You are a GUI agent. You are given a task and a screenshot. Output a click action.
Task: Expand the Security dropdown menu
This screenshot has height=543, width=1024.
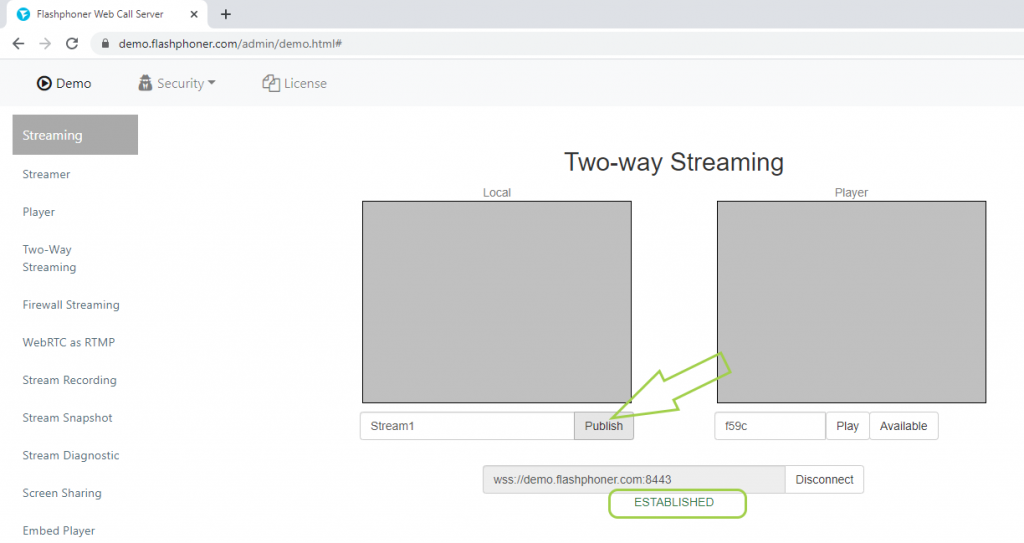177,83
